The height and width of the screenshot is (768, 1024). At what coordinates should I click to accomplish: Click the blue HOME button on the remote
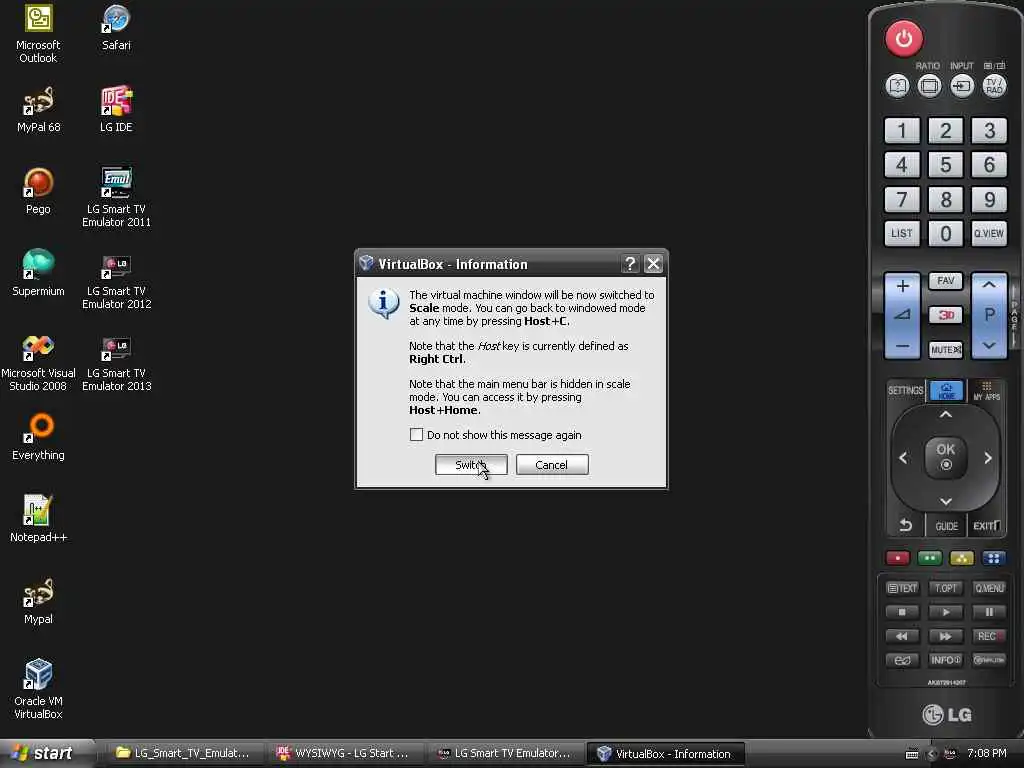tap(946, 391)
